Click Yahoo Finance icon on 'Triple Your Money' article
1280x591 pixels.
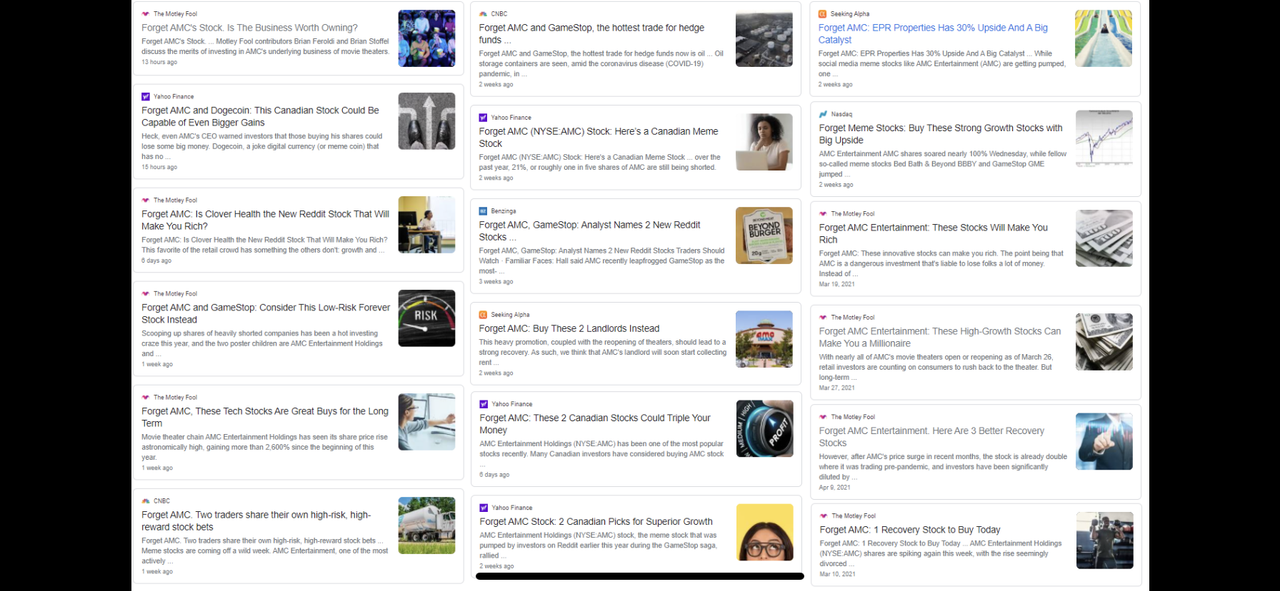tap(483, 404)
